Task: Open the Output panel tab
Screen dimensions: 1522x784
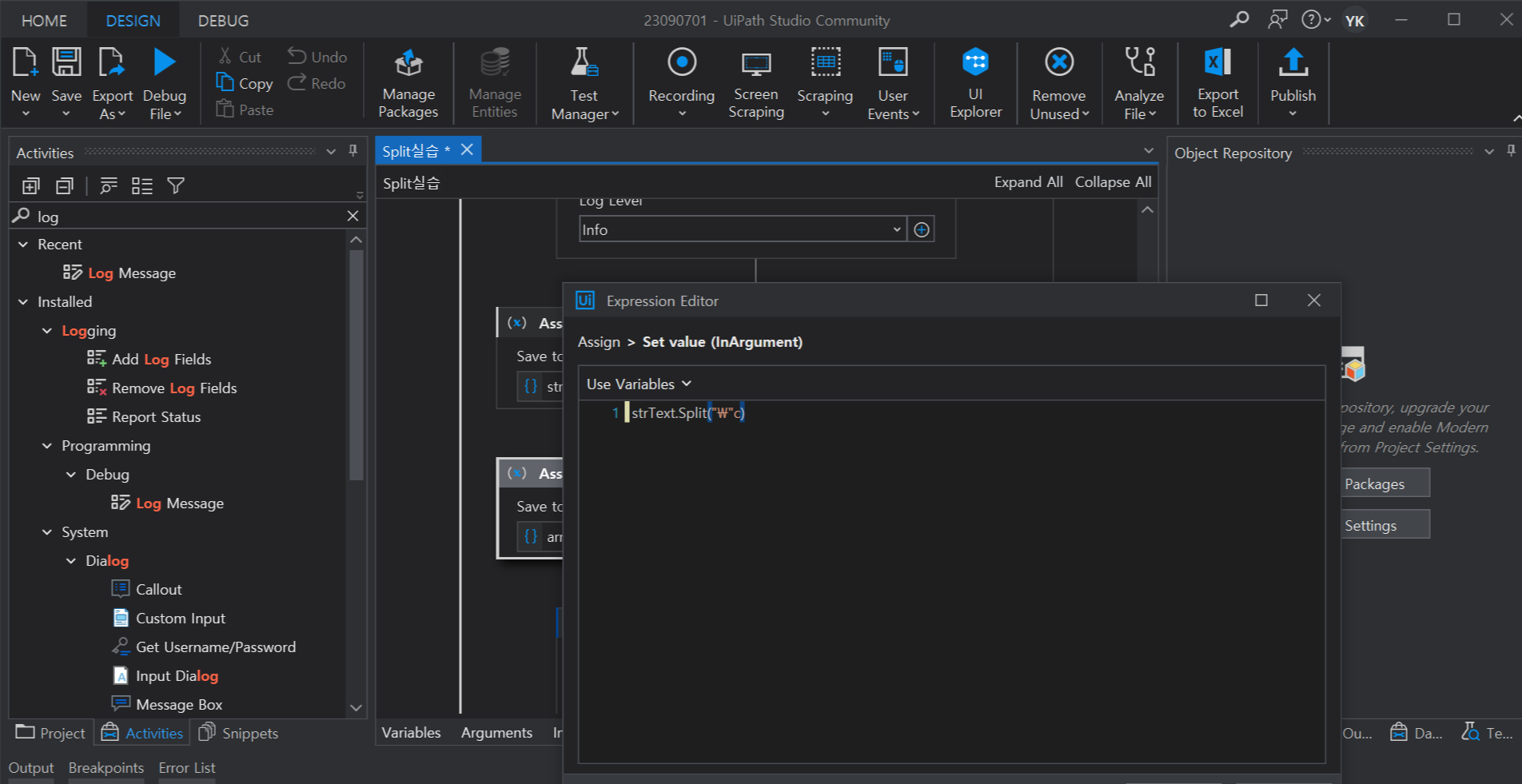Action: [31, 768]
